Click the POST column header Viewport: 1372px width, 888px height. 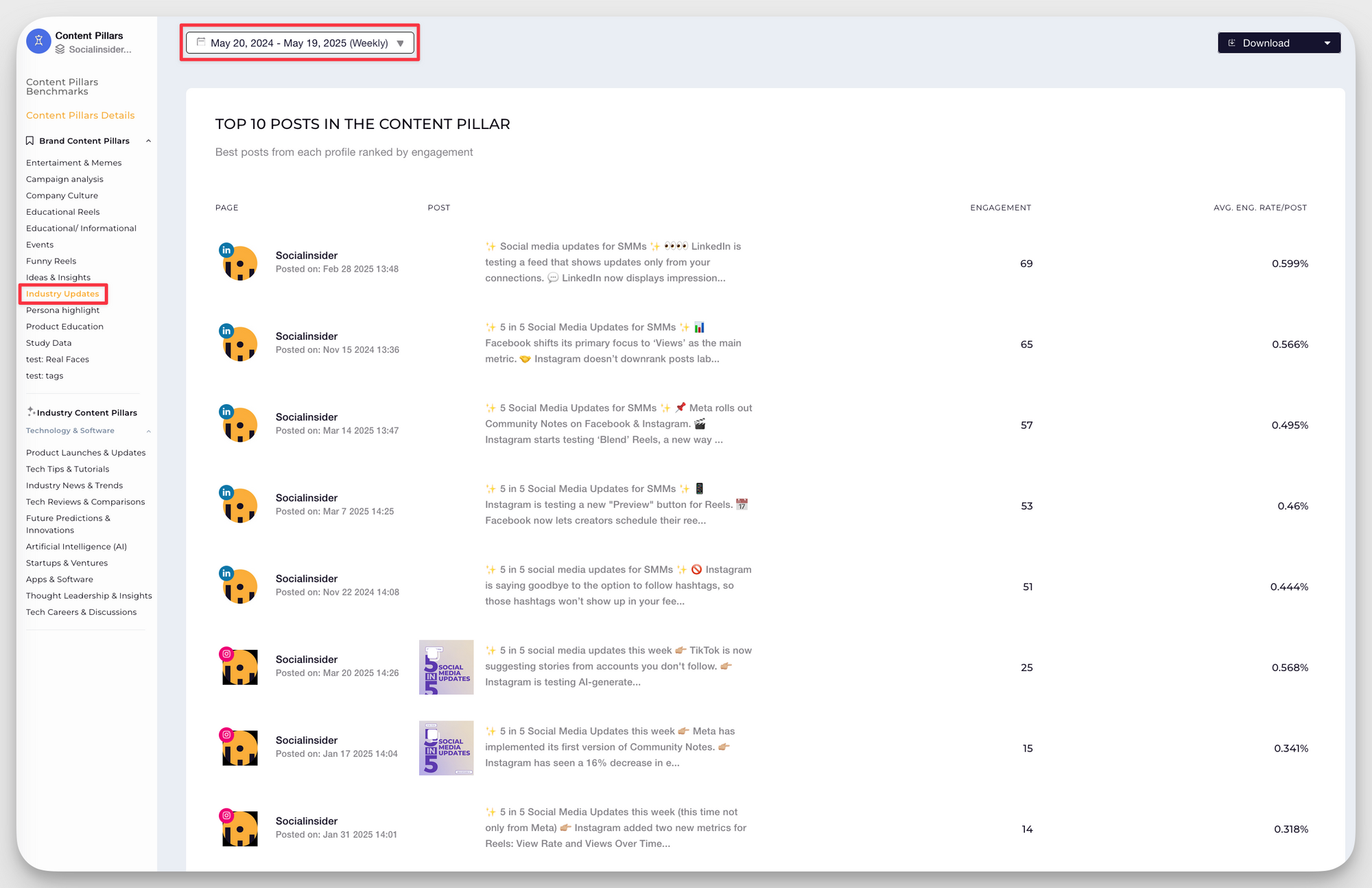coord(439,208)
